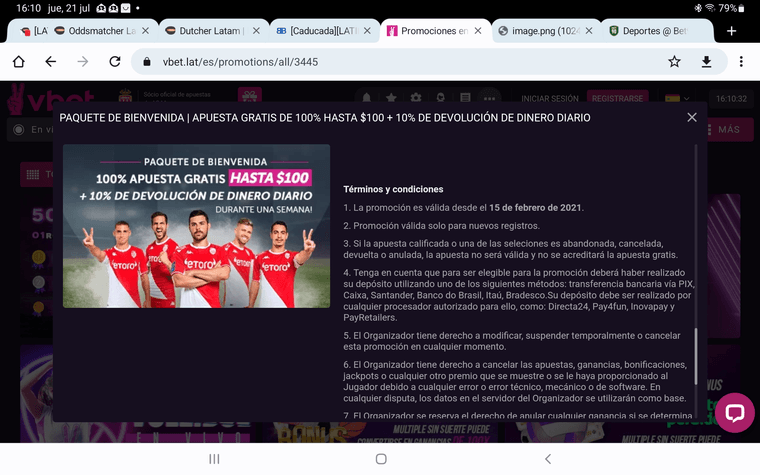Close the Oddsmatcher tab
760x475 pixels.
click(x=145, y=31)
